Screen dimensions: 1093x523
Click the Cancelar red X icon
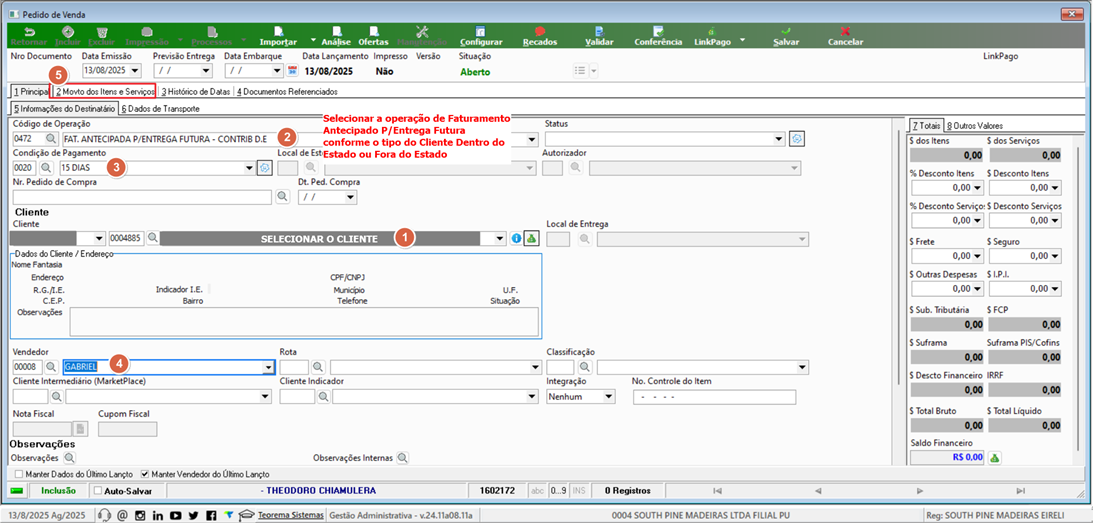coord(845,31)
